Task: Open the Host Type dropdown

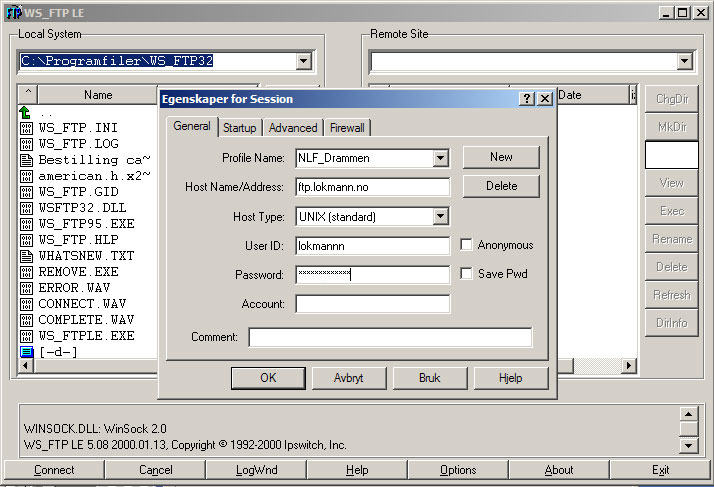Action: click(441, 217)
